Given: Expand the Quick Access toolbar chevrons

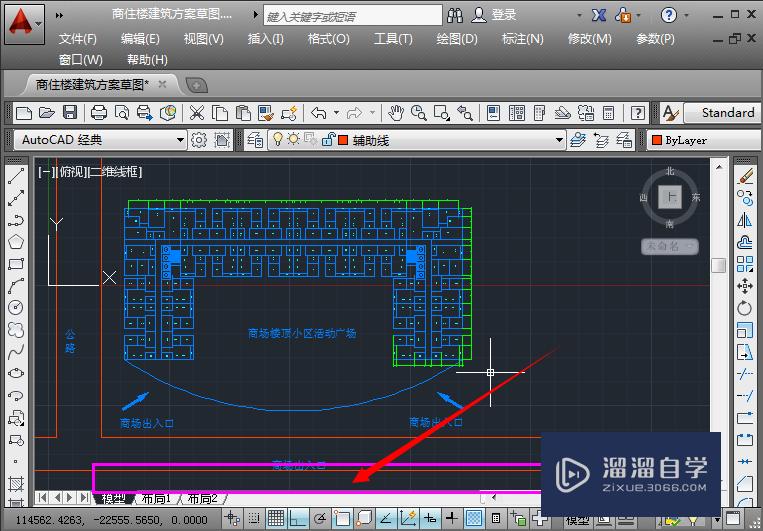Looking at the screenshot, I should 59,16.
